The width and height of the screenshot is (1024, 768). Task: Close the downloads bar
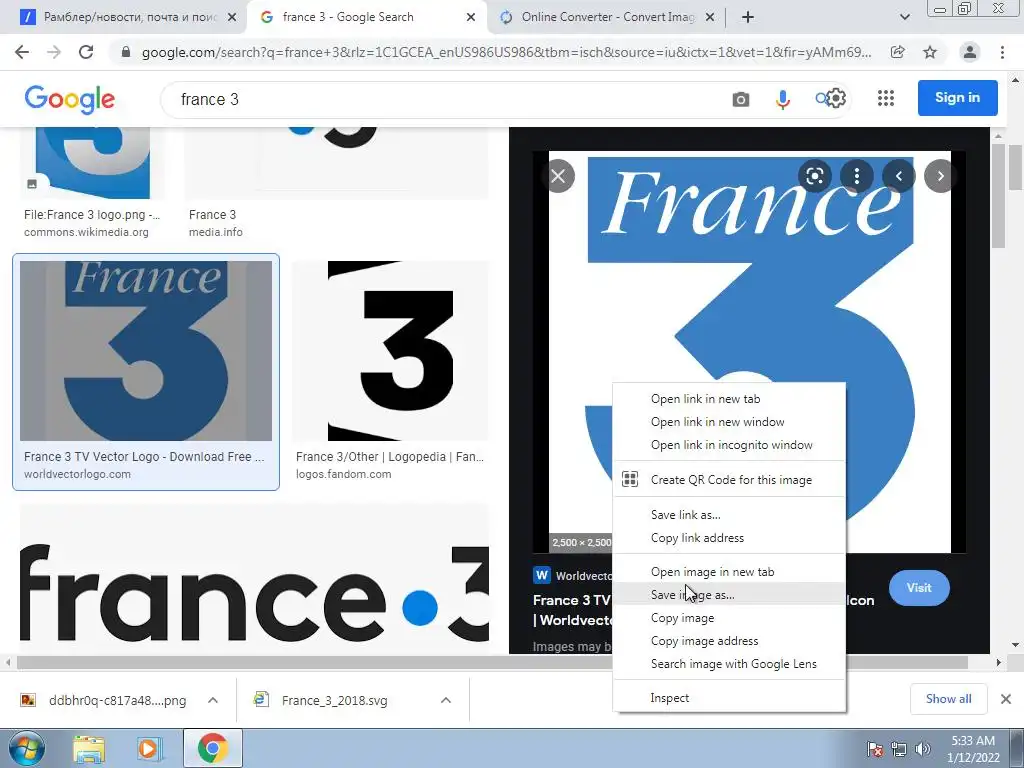pos(1006,699)
